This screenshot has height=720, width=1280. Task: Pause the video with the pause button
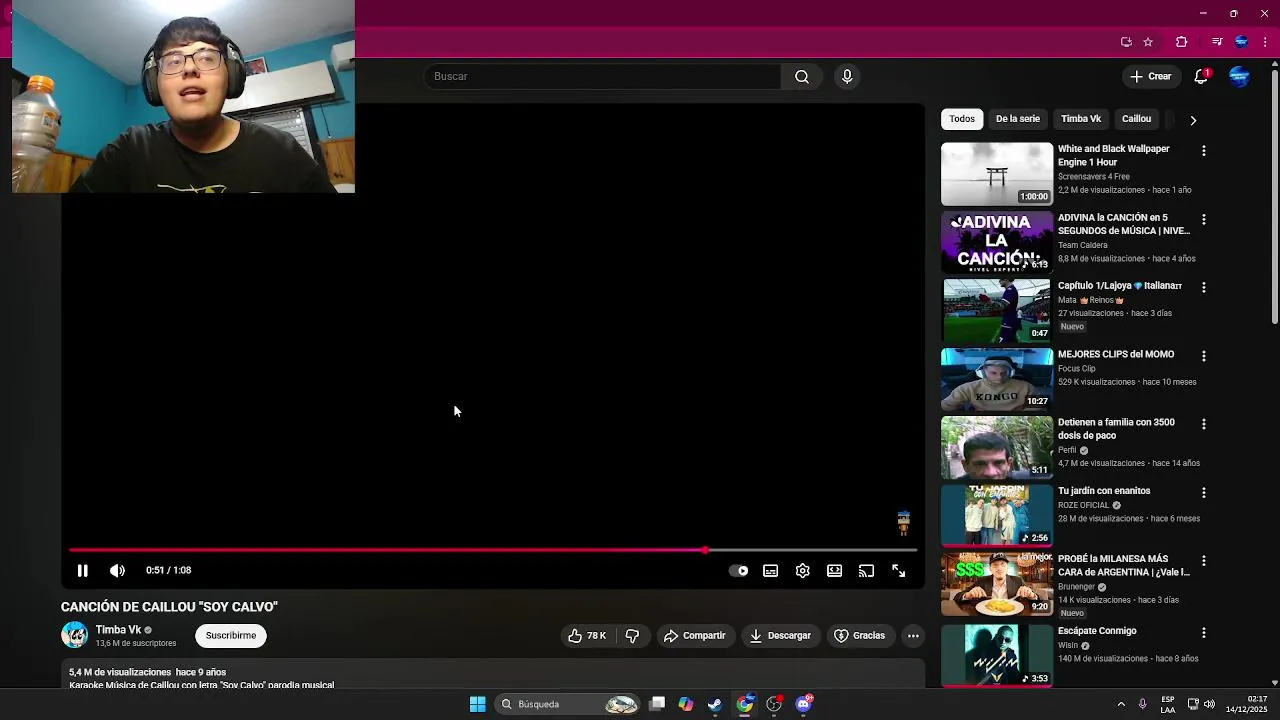[x=82, y=570]
